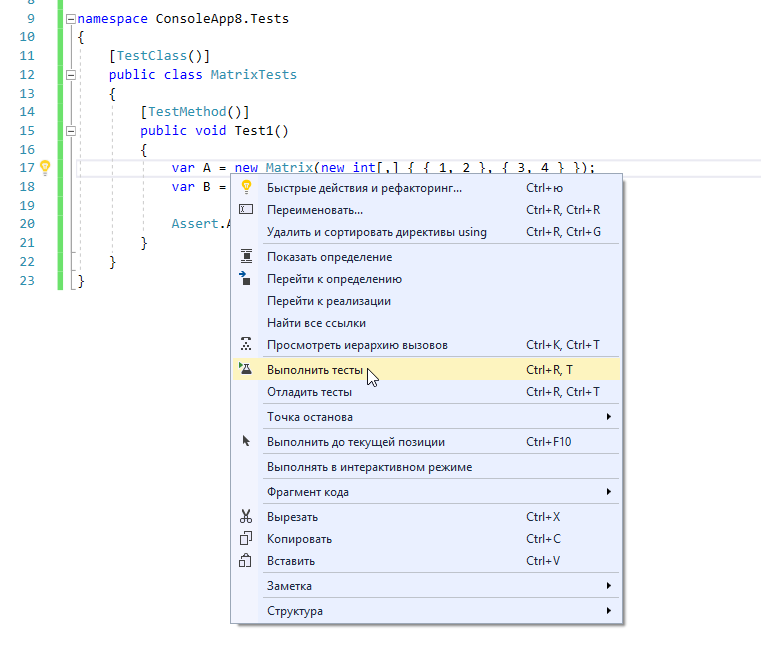The width and height of the screenshot is (761, 645).
Task: Click the lightbulb icon on line 17
Action: pyautogui.click(x=45, y=167)
